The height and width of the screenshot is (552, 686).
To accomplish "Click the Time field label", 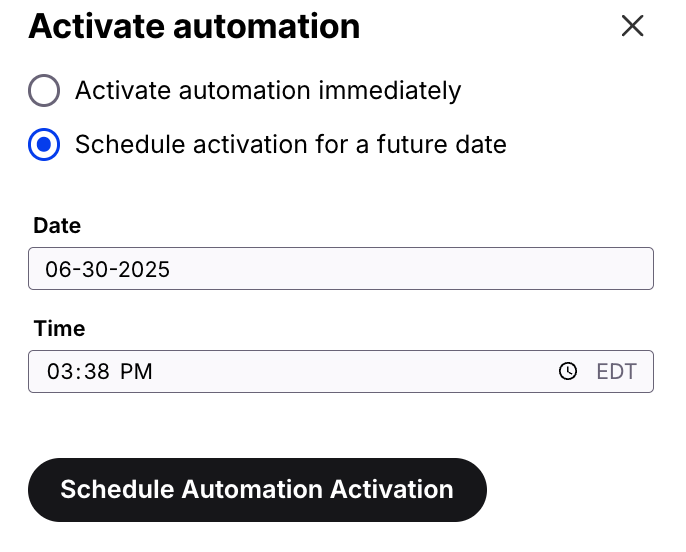I will click(59, 329).
